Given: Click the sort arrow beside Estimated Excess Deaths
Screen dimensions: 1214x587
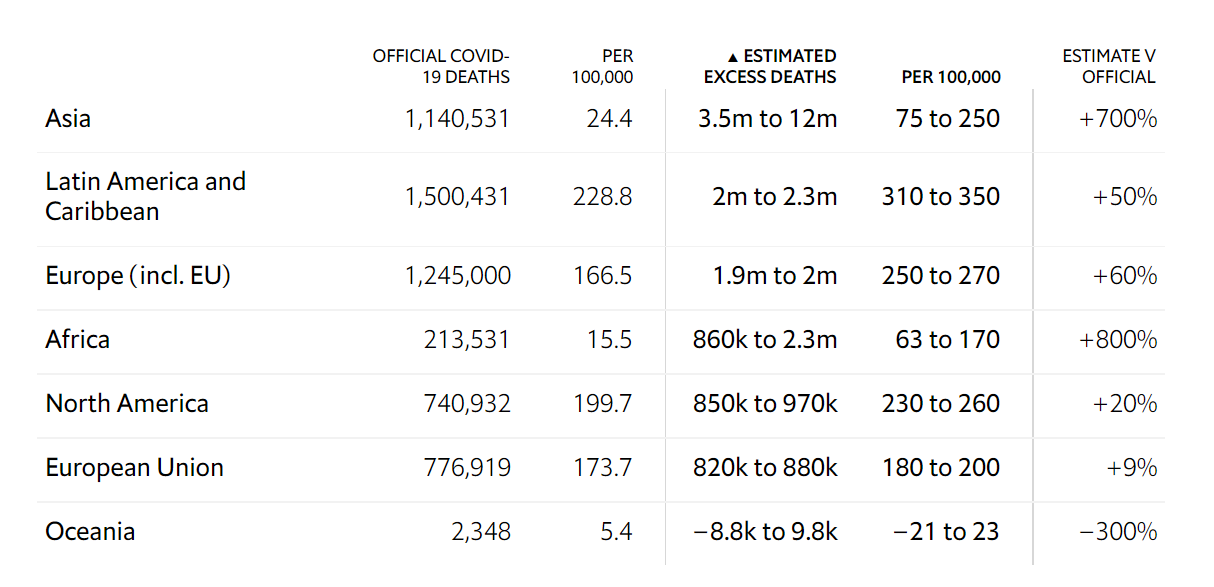Looking at the screenshot, I should (x=732, y=57).
